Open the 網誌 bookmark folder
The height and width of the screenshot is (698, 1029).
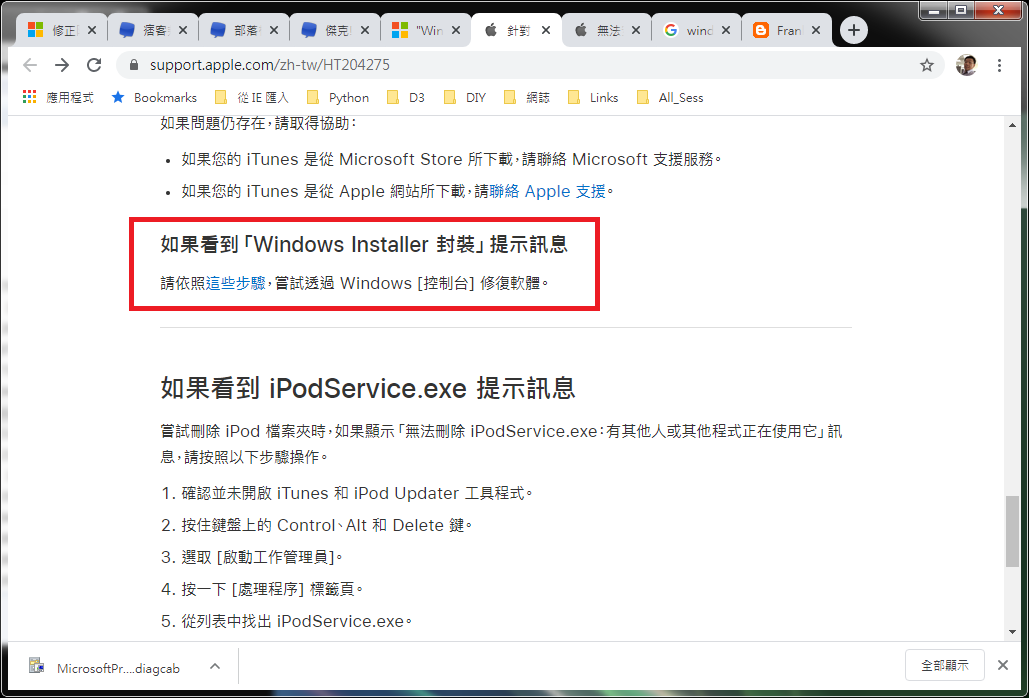[527, 98]
